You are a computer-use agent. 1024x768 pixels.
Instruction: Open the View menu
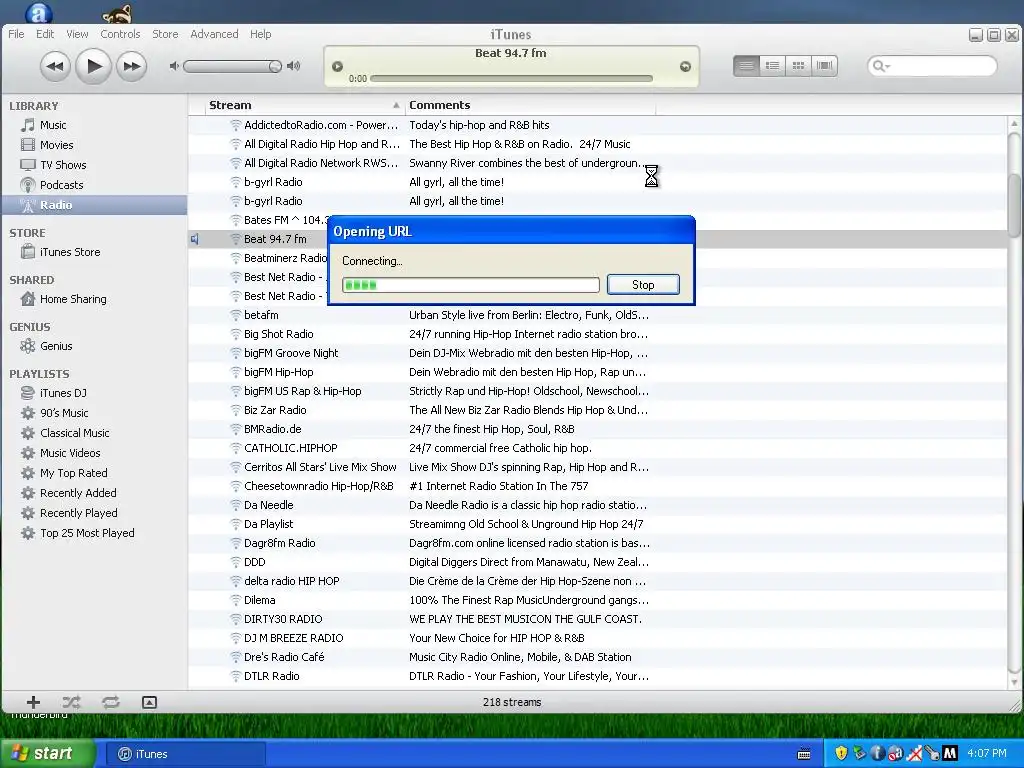click(x=77, y=34)
